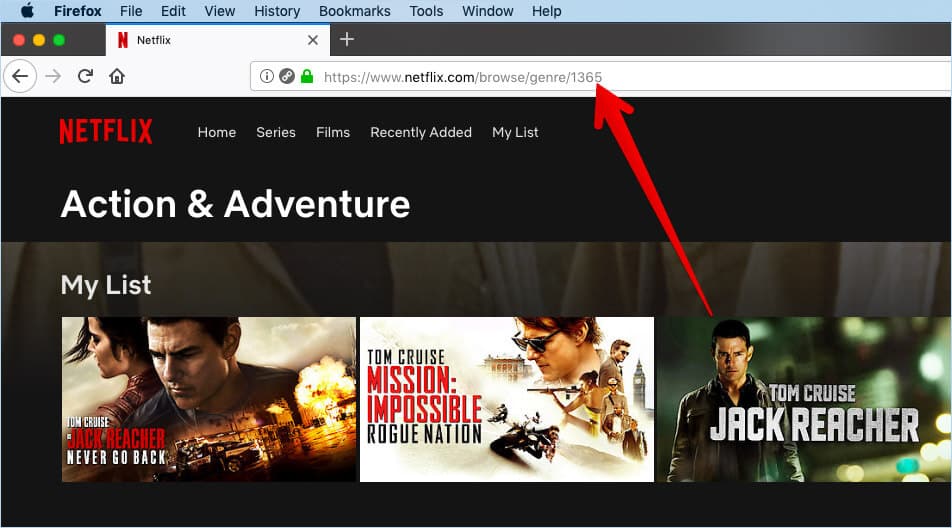Show site information icon
This screenshot has width=952, height=528.
pyautogui.click(x=267, y=76)
